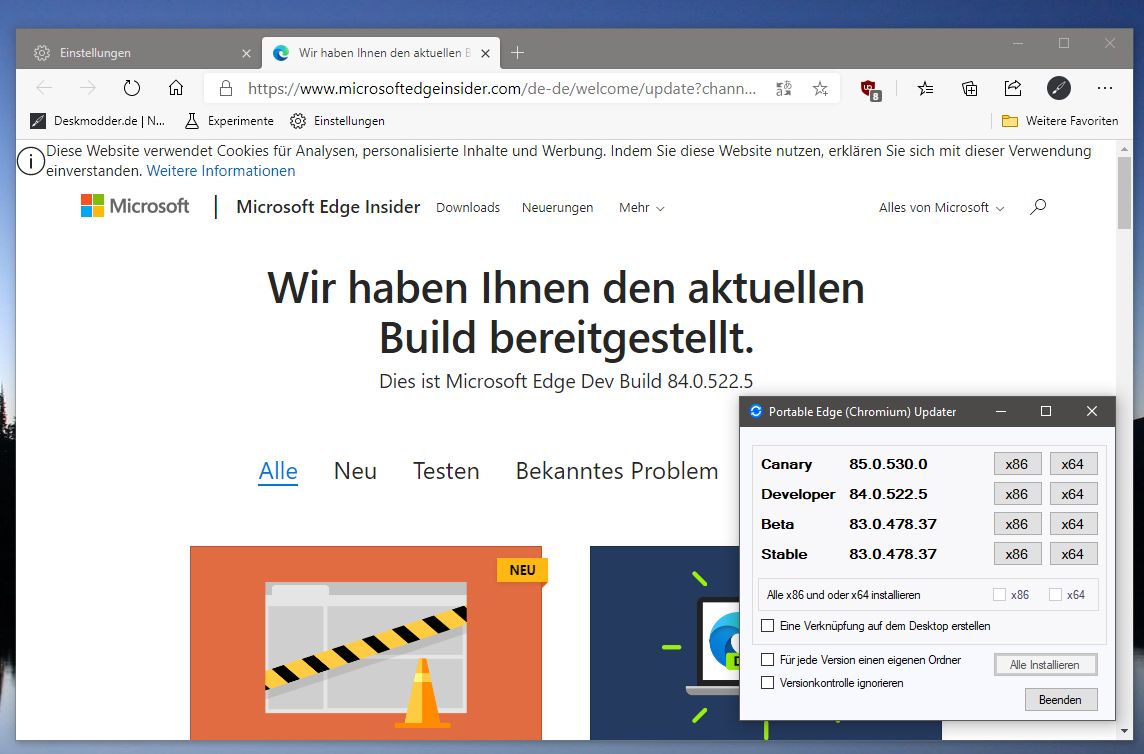The height and width of the screenshot is (754, 1144).
Task: Open the uBlock Origin extension icon
Action: tap(870, 89)
